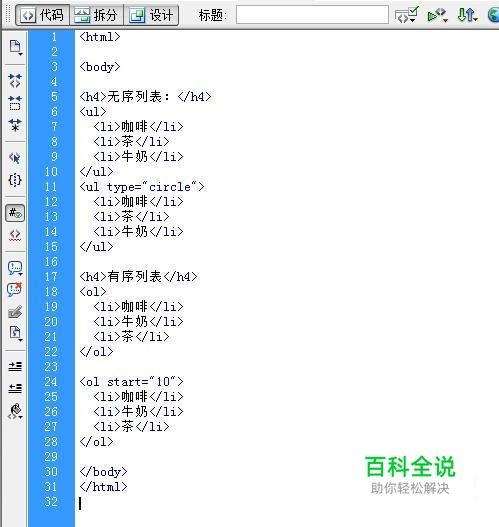The height and width of the screenshot is (527, 499).
Task: Click line number 5 in the gutter
Action: point(54,97)
